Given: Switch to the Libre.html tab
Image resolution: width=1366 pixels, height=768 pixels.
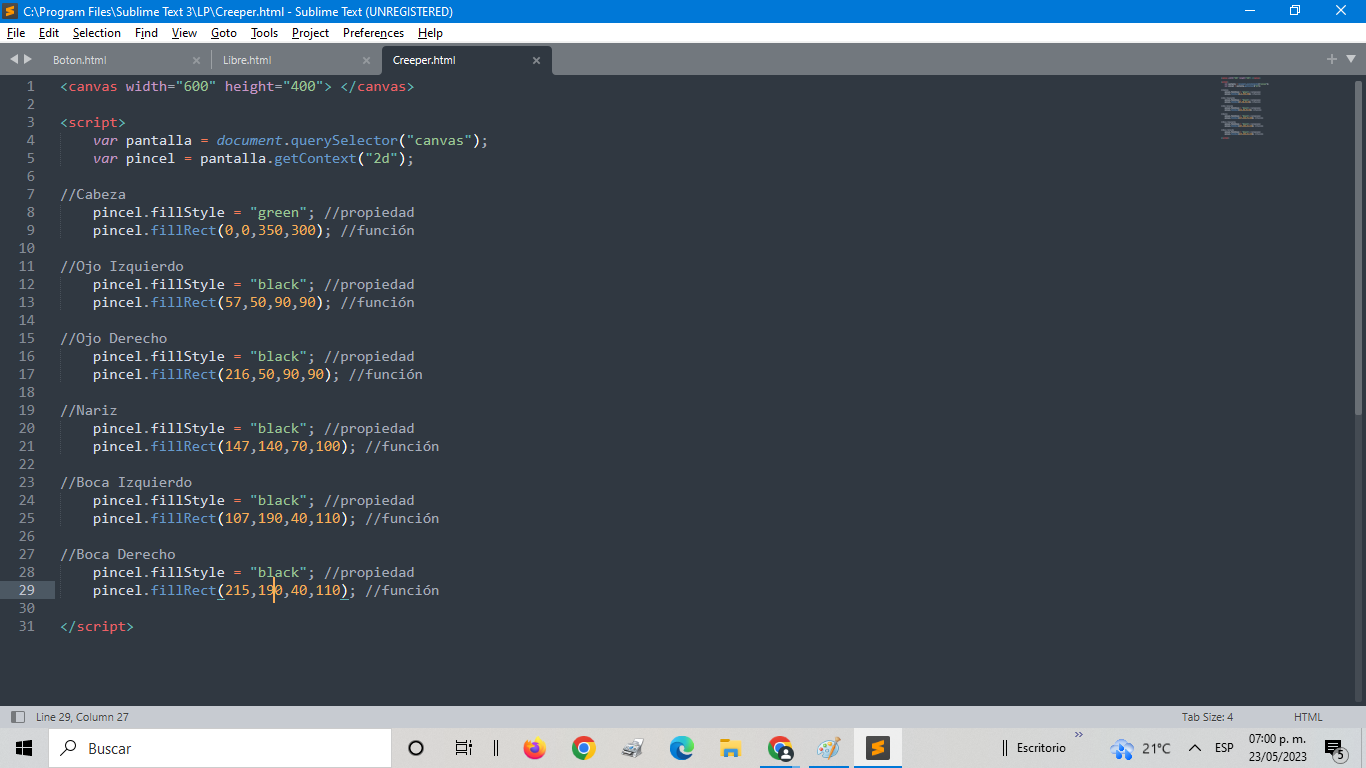Looking at the screenshot, I should pyautogui.click(x=247, y=60).
